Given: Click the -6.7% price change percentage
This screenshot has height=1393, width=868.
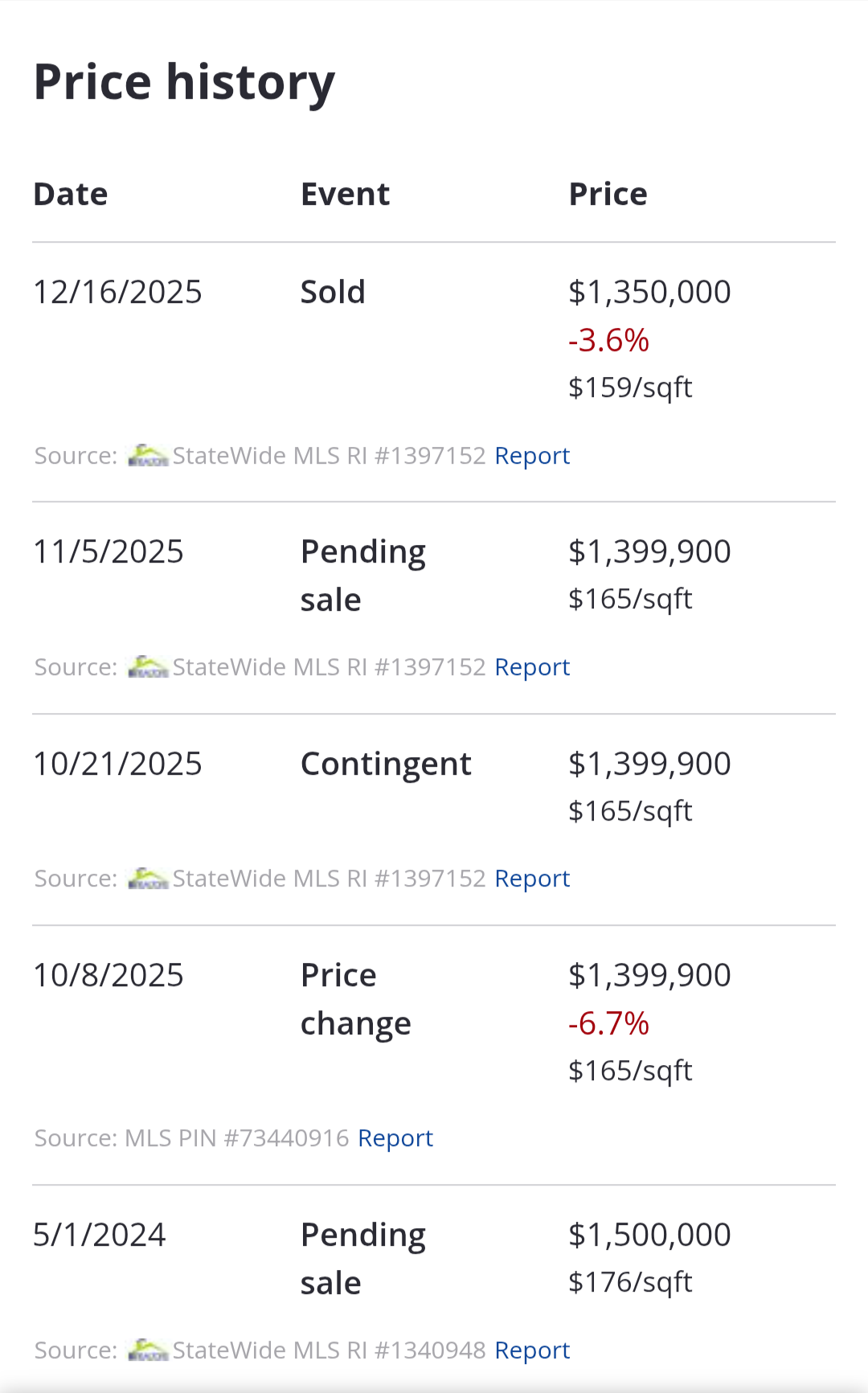Looking at the screenshot, I should coord(608,1023).
